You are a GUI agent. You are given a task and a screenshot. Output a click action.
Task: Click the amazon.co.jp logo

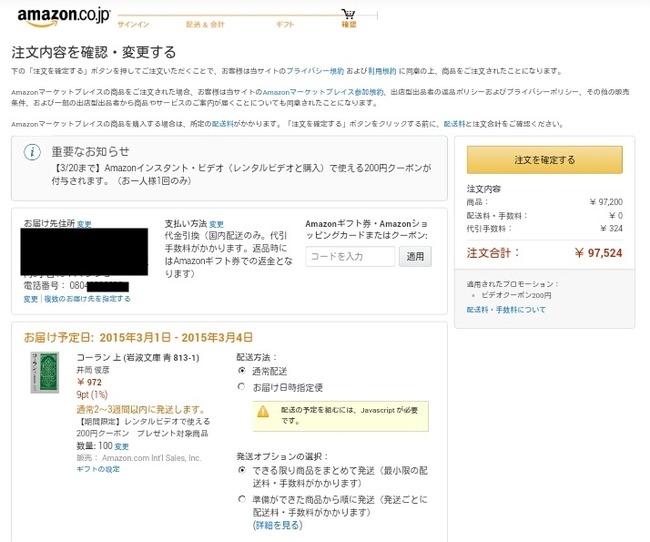pyautogui.click(x=64, y=17)
